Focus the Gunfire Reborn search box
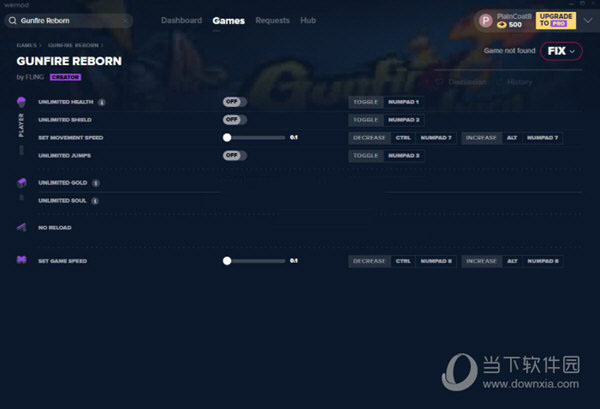The height and width of the screenshot is (409, 600). click(x=69, y=21)
